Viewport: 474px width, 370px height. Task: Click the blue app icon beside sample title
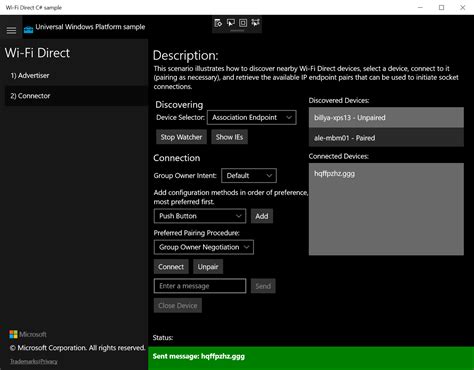28,30
